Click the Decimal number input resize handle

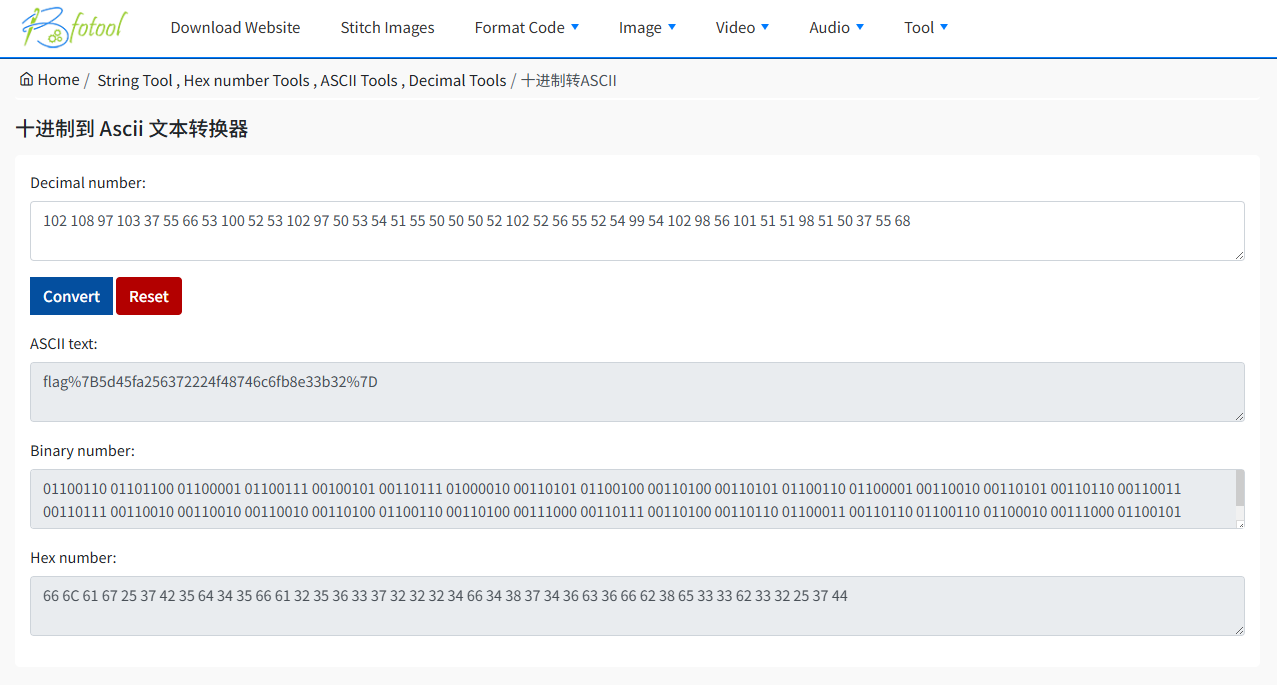click(1239, 255)
